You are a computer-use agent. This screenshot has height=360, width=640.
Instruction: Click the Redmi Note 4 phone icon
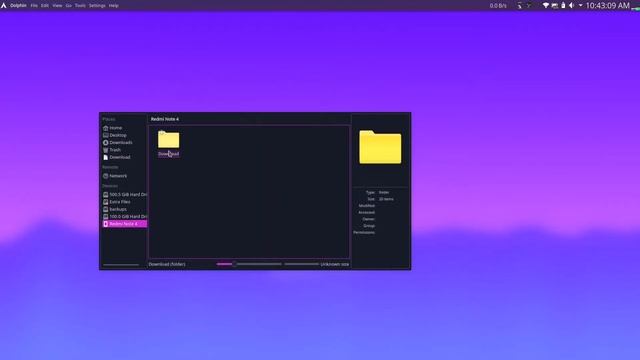tap(106, 224)
